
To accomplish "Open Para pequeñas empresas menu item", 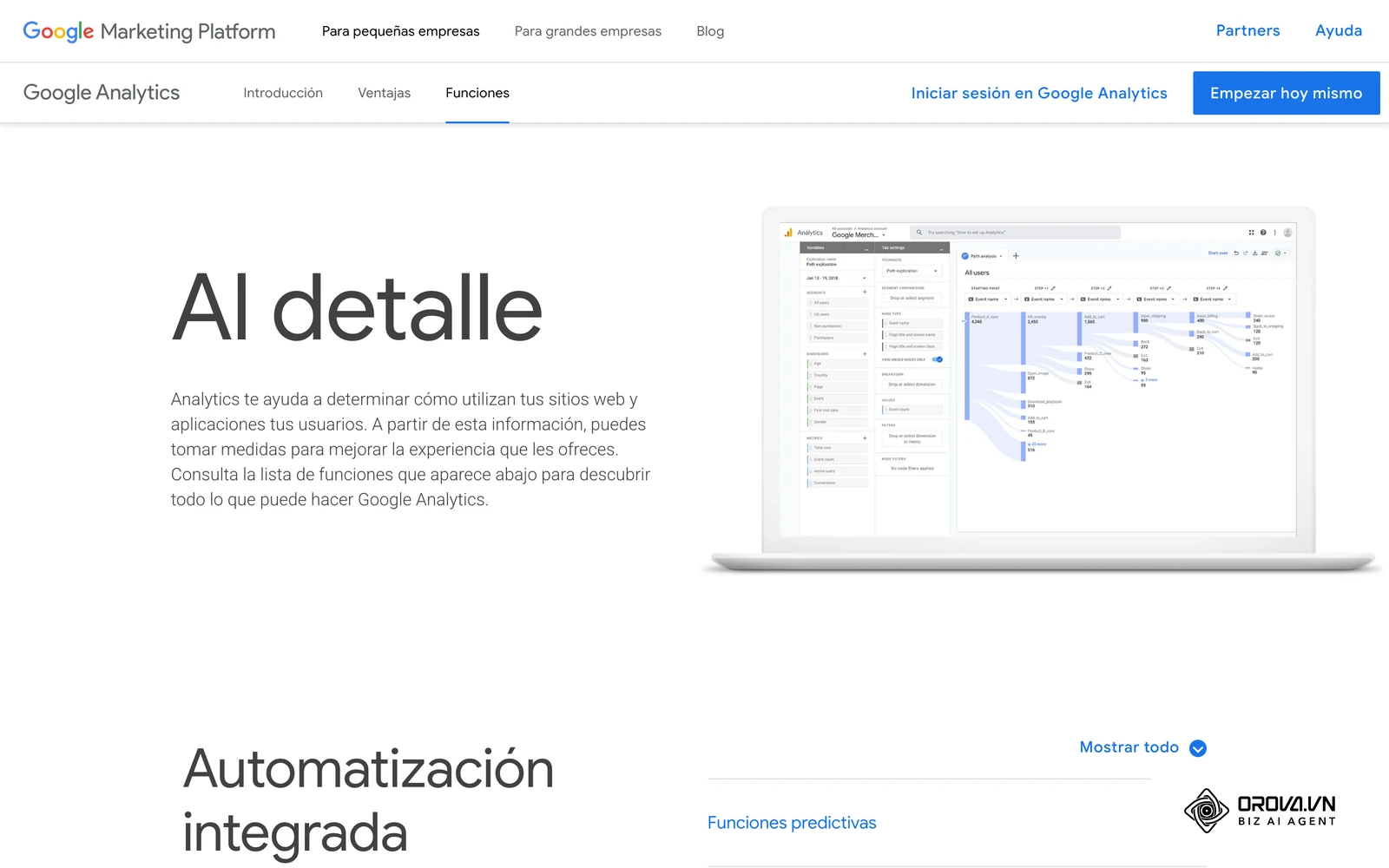I will tap(400, 31).
